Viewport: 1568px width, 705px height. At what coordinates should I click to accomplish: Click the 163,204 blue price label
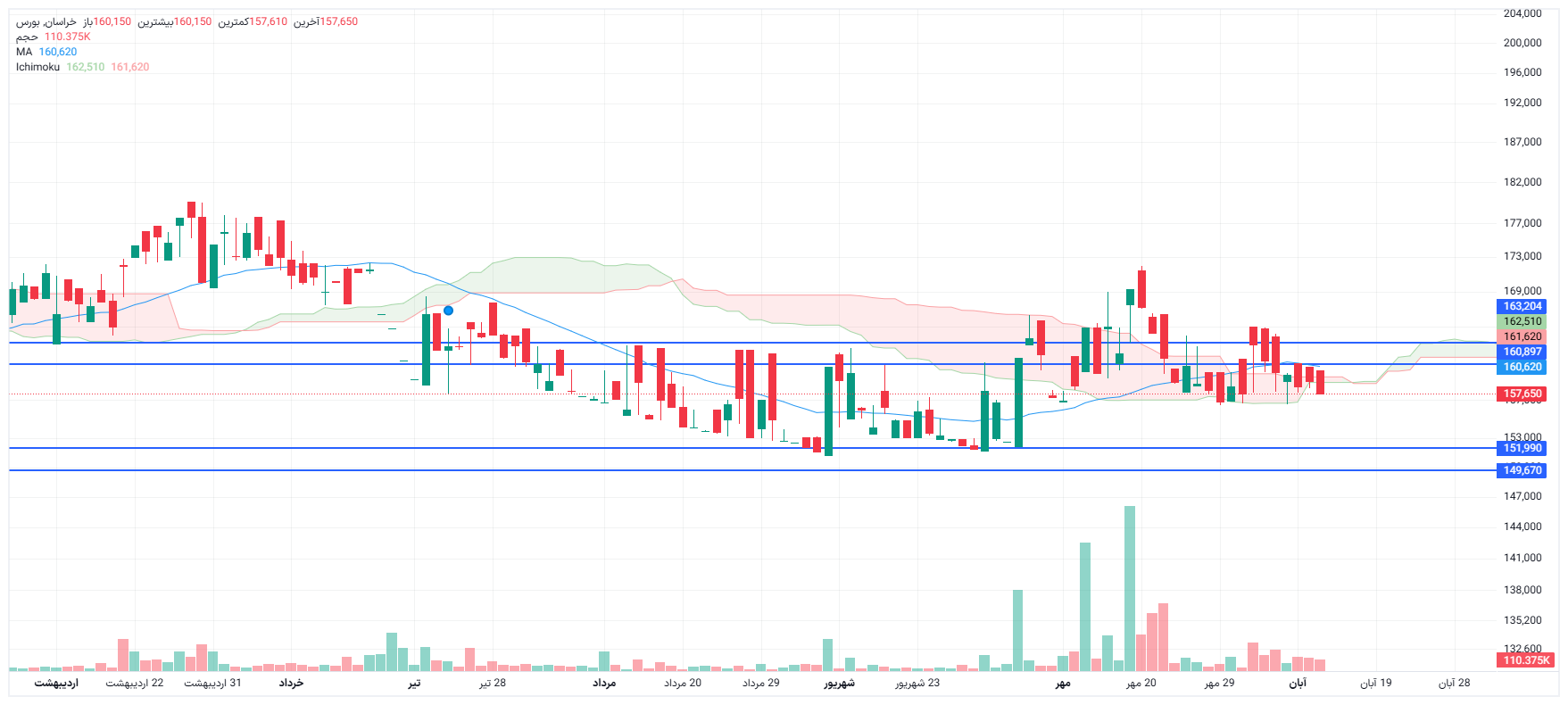pyautogui.click(x=1522, y=306)
